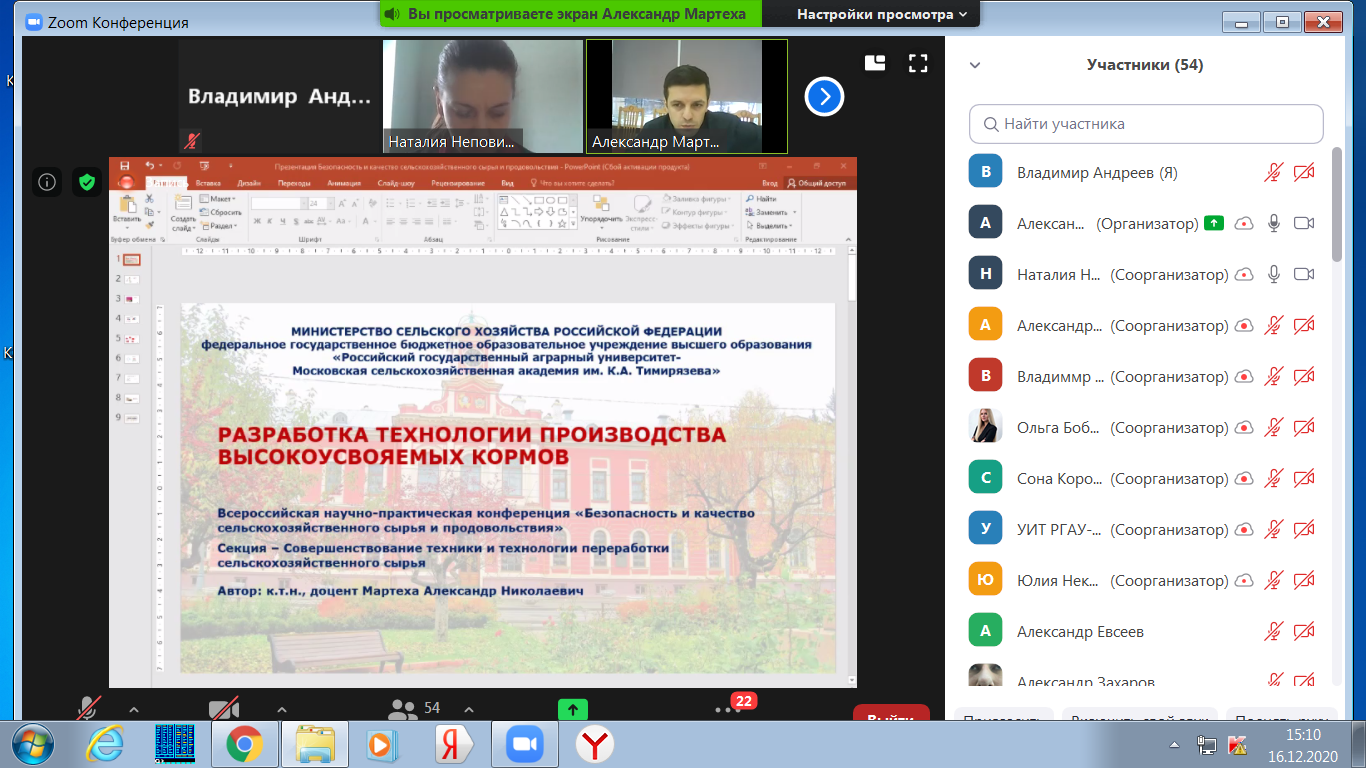Open the Настройки просмотра dropdown
1366x768 pixels.
[881, 14]
